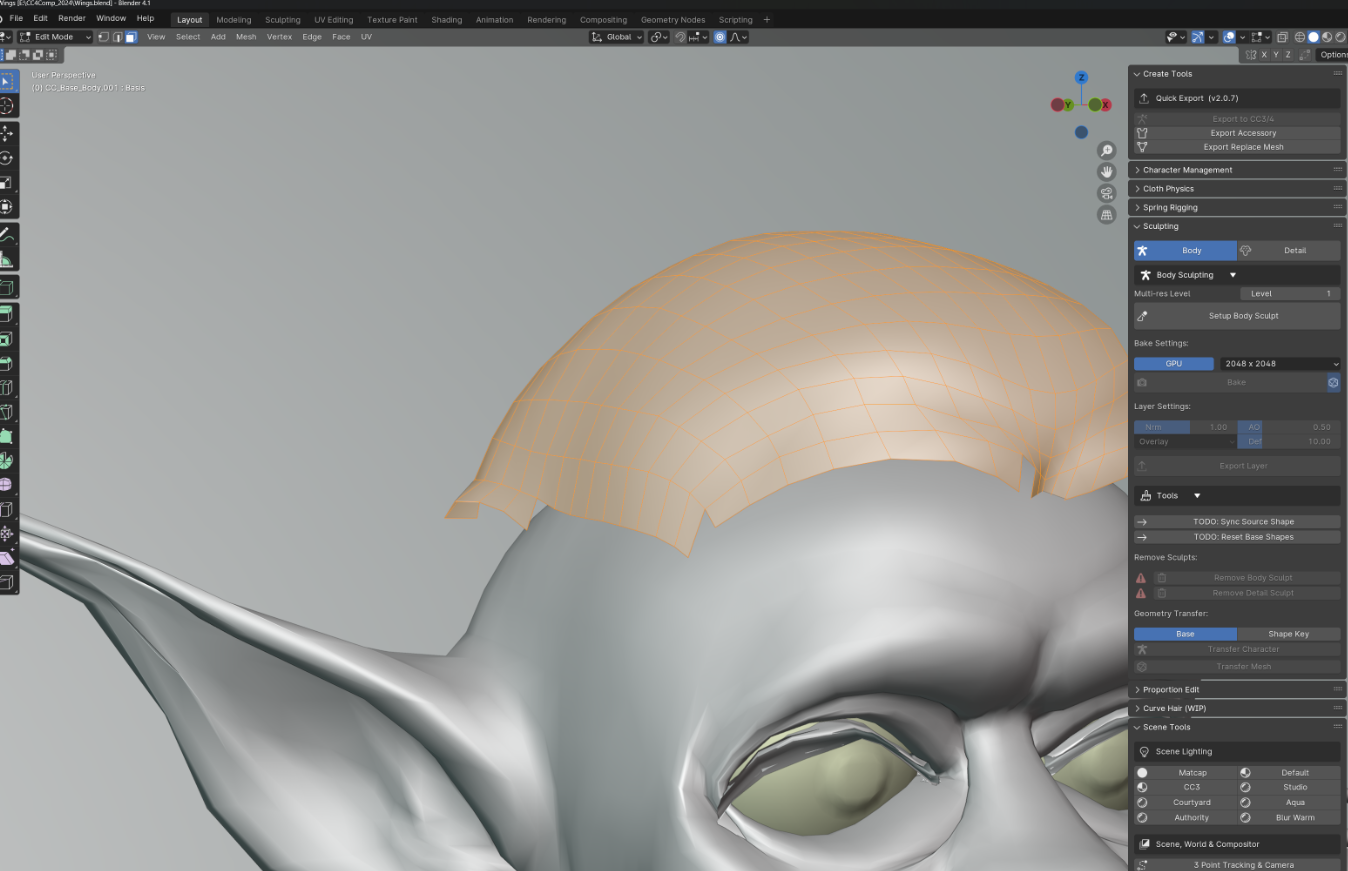Image resolution: width=1348 pixels, height=871 pixels.
Task: Toggle snapping magnet
Action: pyautogui.click(x=681, y=37)
